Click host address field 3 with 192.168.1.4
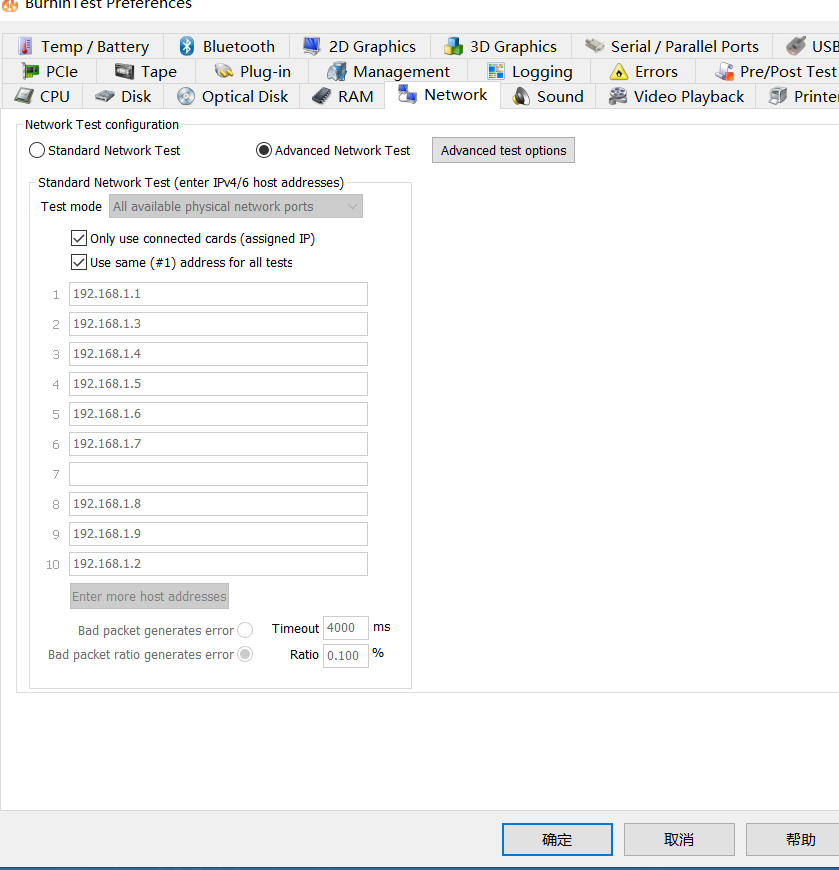Image resolution: width=839 pixels, height=870 pixels. [x=218, y=354]
